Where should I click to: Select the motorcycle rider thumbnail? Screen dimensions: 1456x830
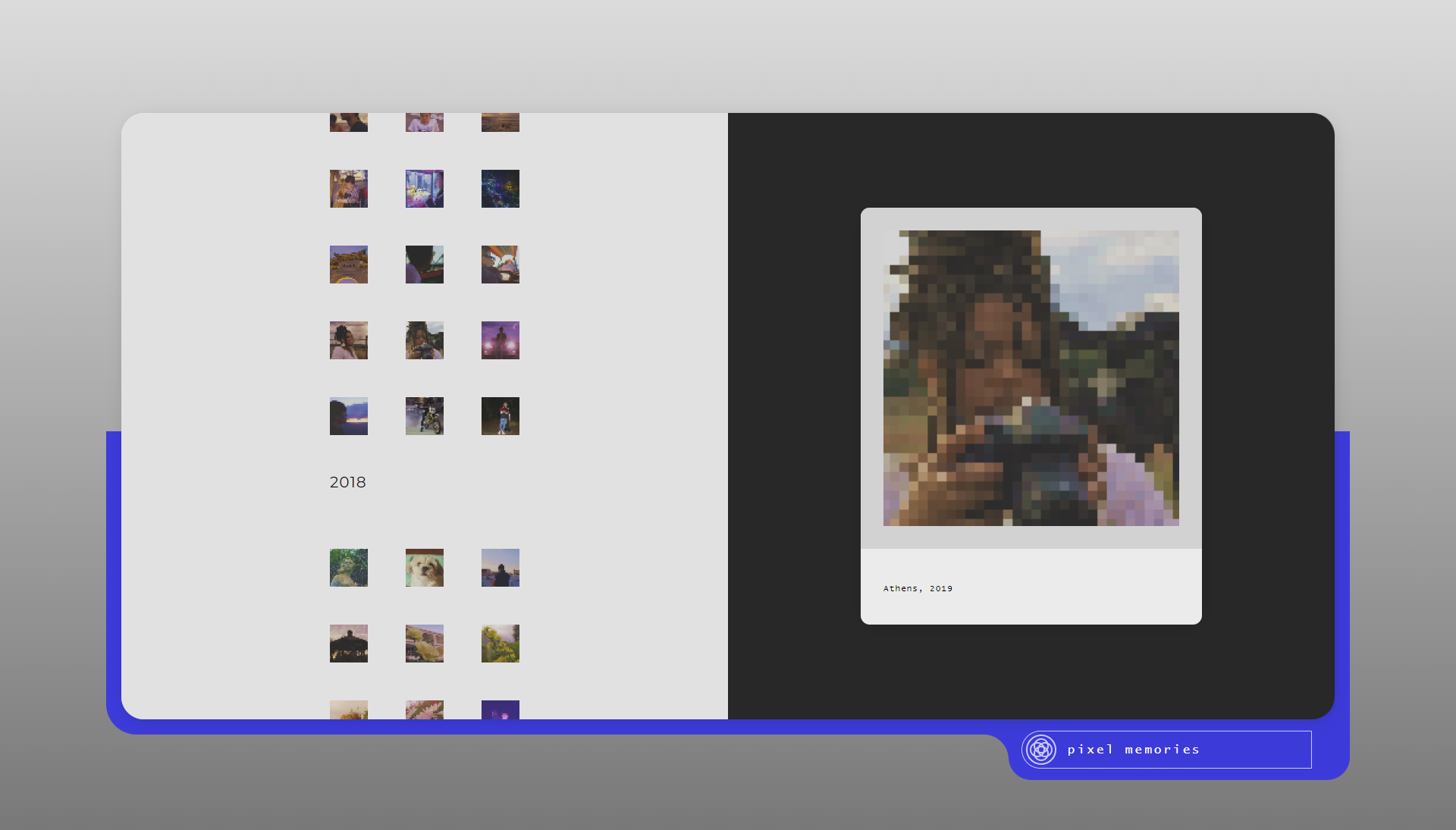click(425, 416)
